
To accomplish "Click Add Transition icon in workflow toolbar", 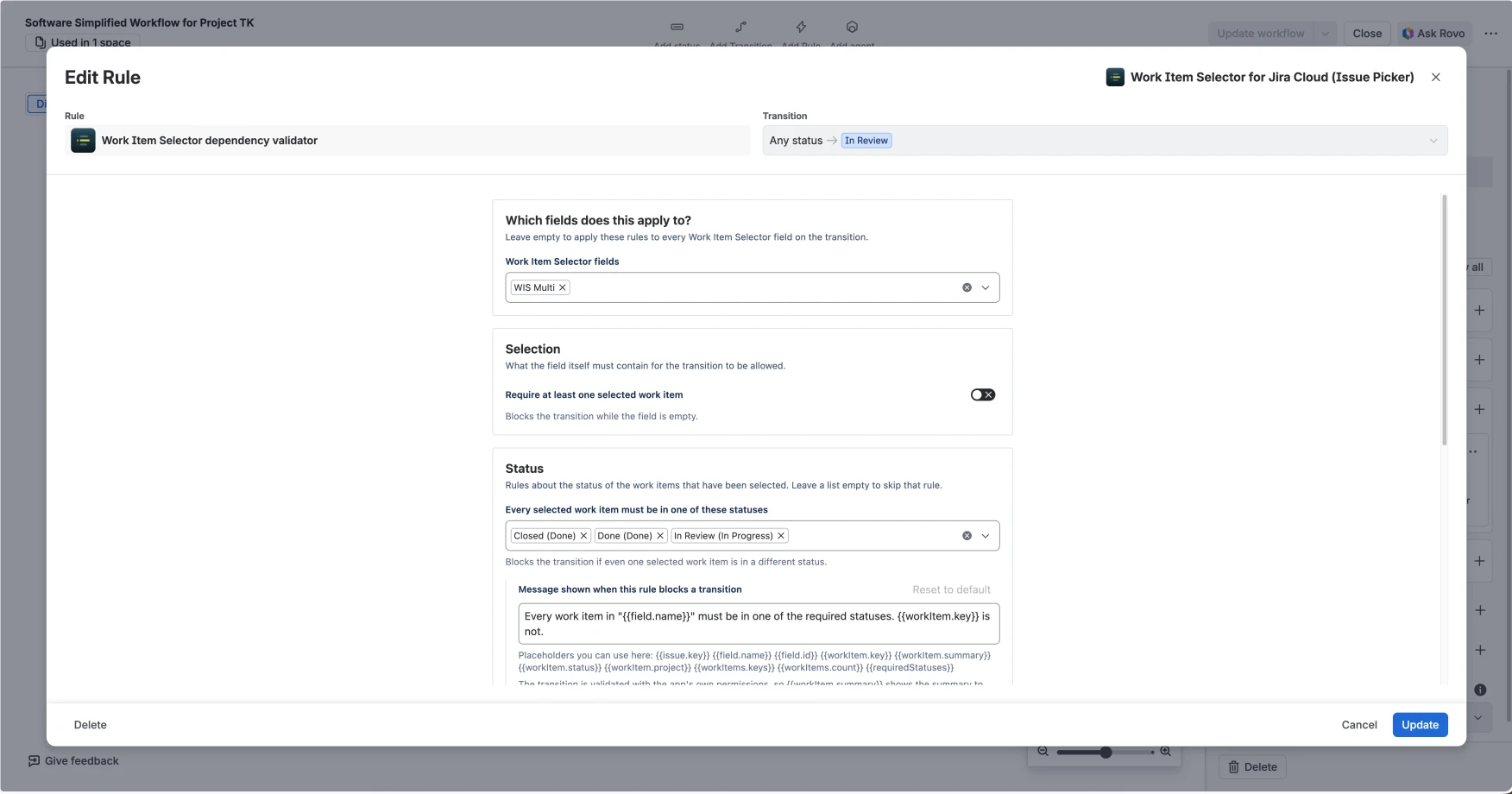I will (740, 27).
